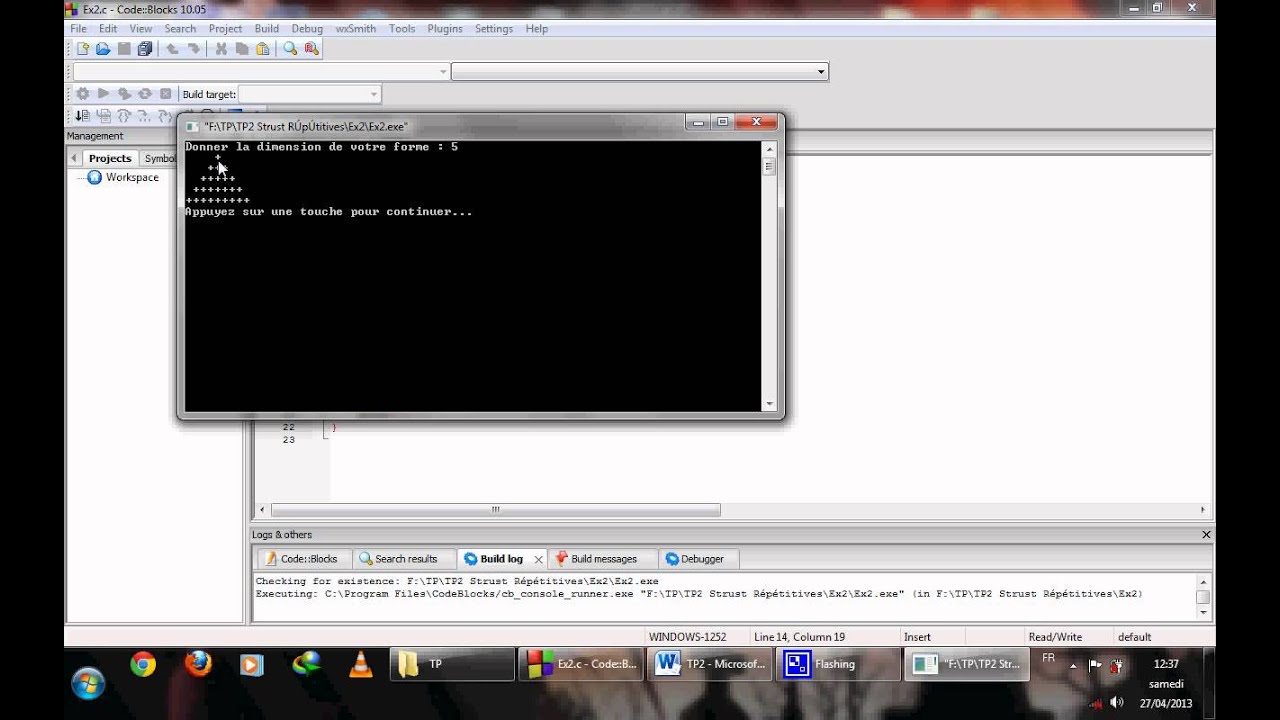
Task: Click the New file toolbar icon
Action: point(83,49)
